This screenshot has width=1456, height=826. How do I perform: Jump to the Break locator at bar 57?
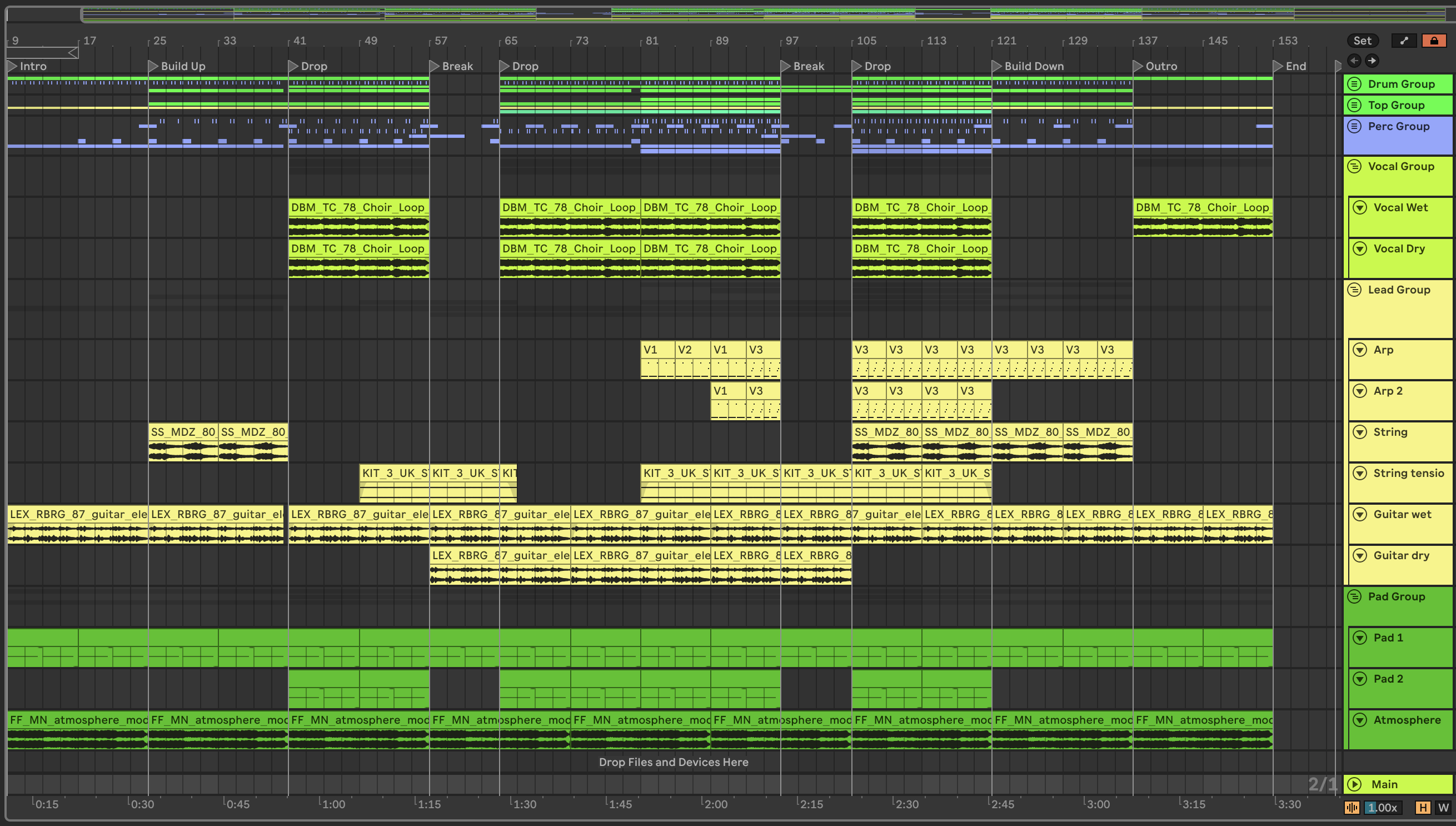pyautogui.click(x=451, y=66)
